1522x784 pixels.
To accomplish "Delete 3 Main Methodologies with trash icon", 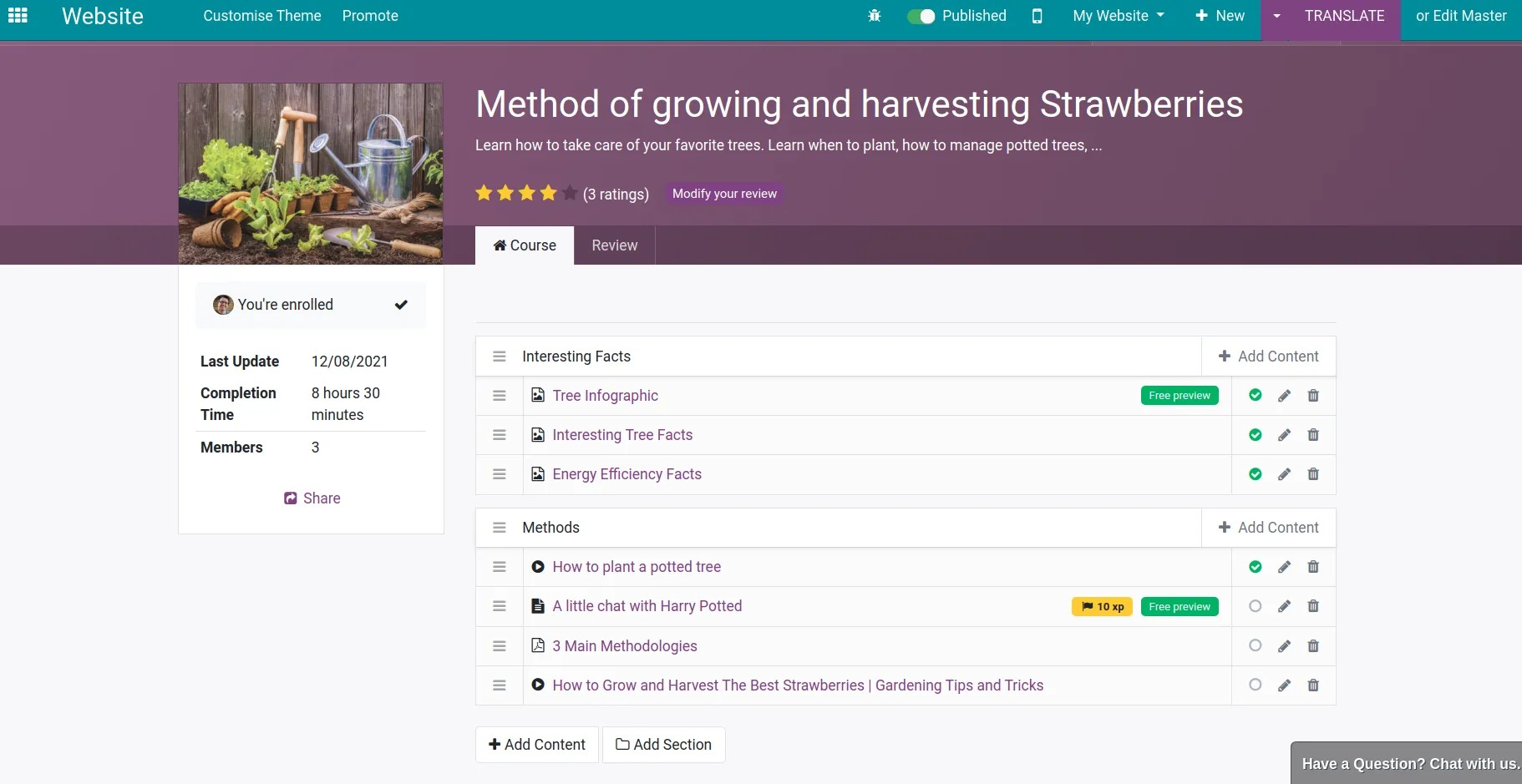I will click(1313, 646).
